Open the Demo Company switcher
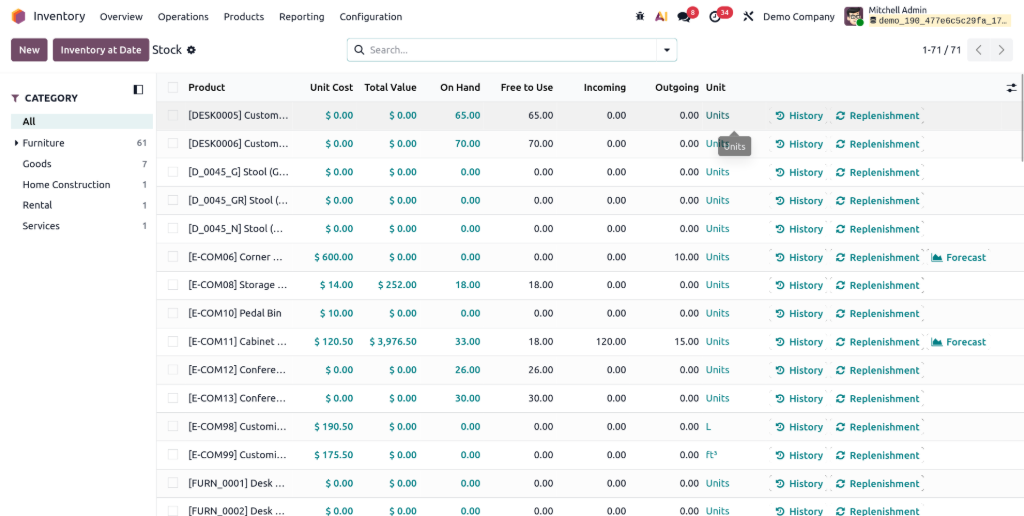This screenshot has height=516, width=1024. tap(798, 17)
